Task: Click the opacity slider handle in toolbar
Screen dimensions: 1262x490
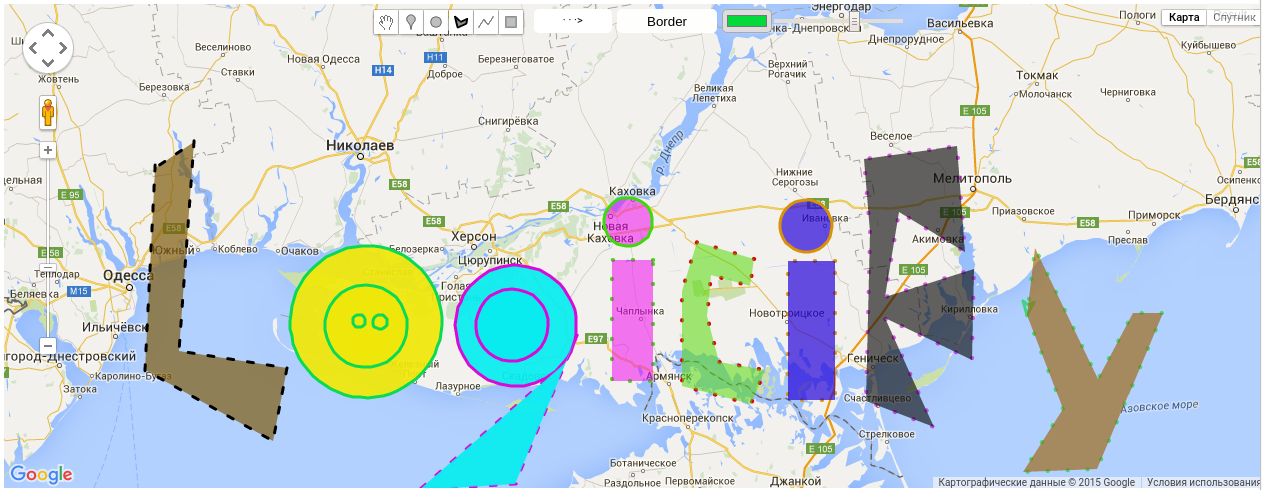Action: point(853,21)
